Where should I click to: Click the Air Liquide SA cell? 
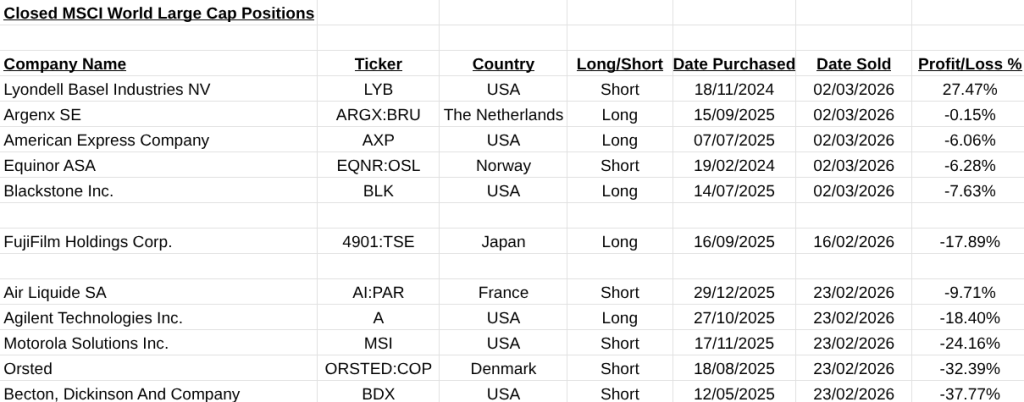tap(55, 292)
